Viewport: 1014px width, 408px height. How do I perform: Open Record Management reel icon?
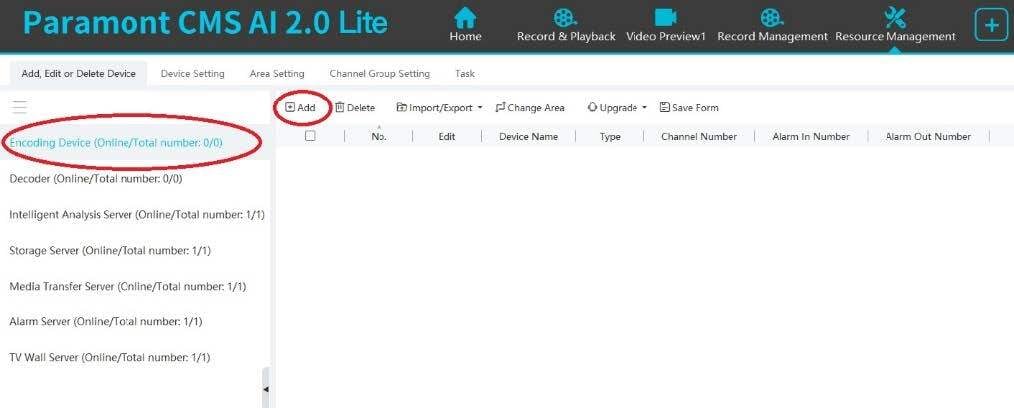[x=772, y=17]
